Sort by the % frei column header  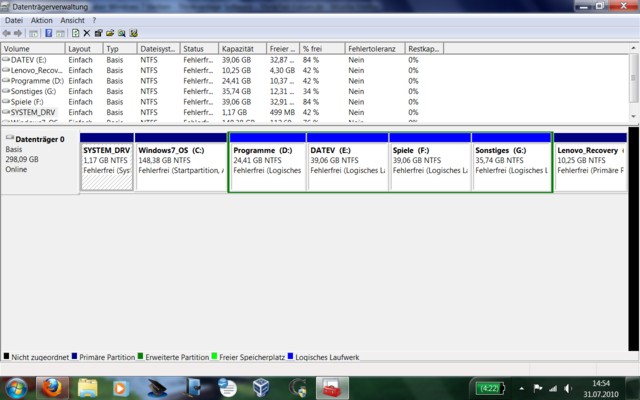click(x=322, y=49)
